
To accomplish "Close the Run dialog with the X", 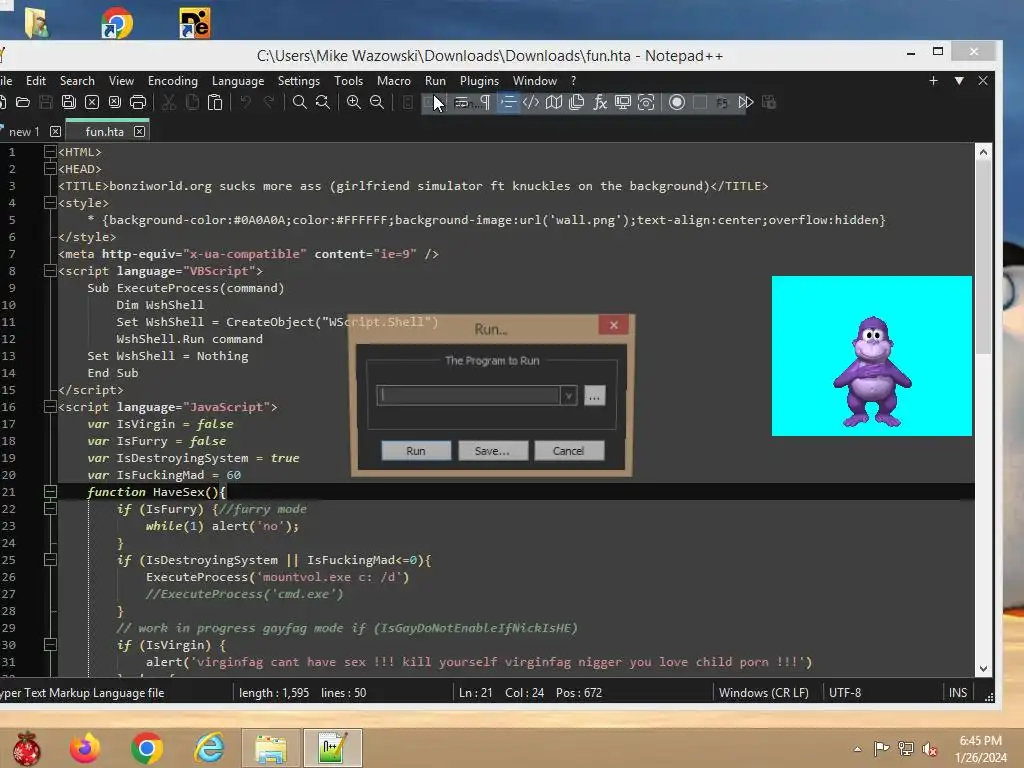I will click(x=613, y=325).
